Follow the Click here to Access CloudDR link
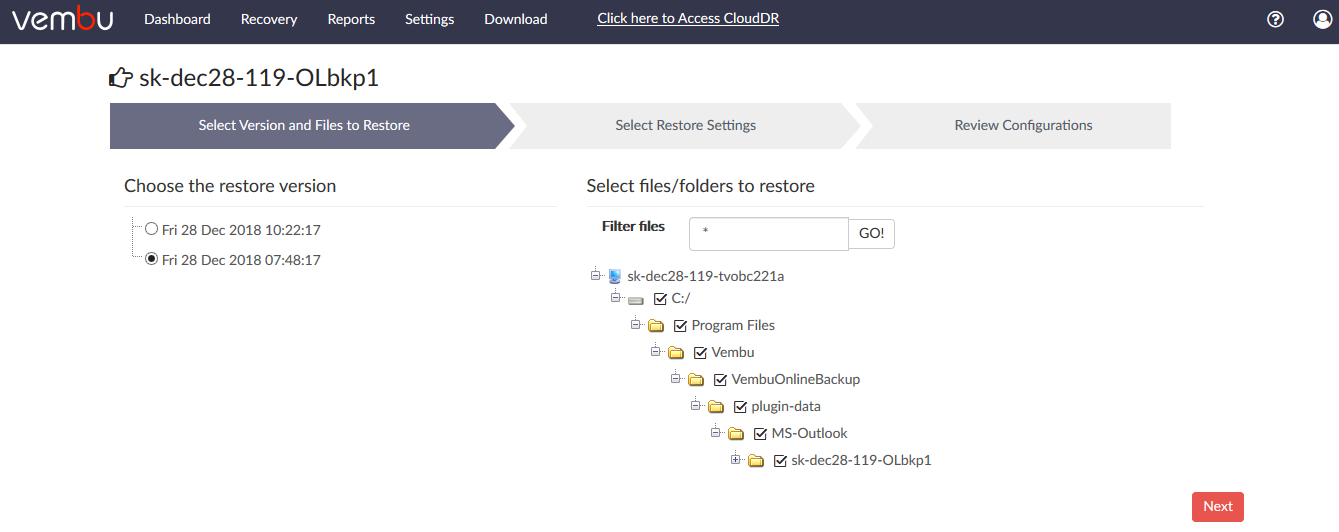 (688, 18)
